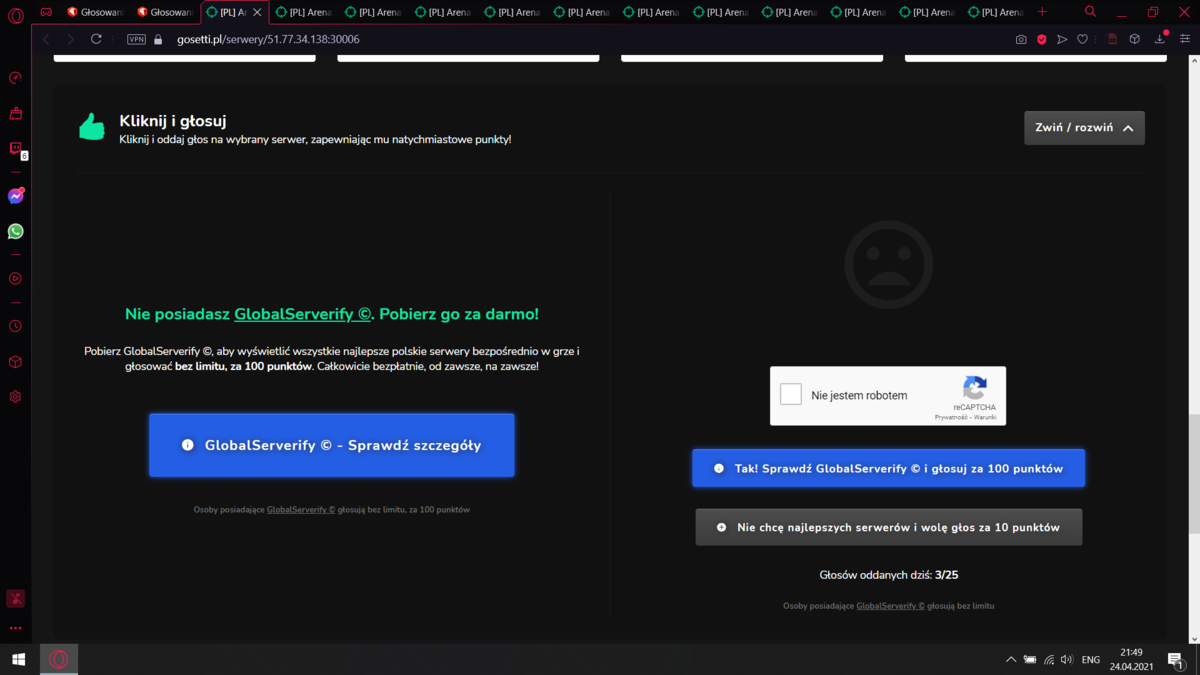
Task: Add page to bookmarks with heart icon
Action: (1082, 39)
